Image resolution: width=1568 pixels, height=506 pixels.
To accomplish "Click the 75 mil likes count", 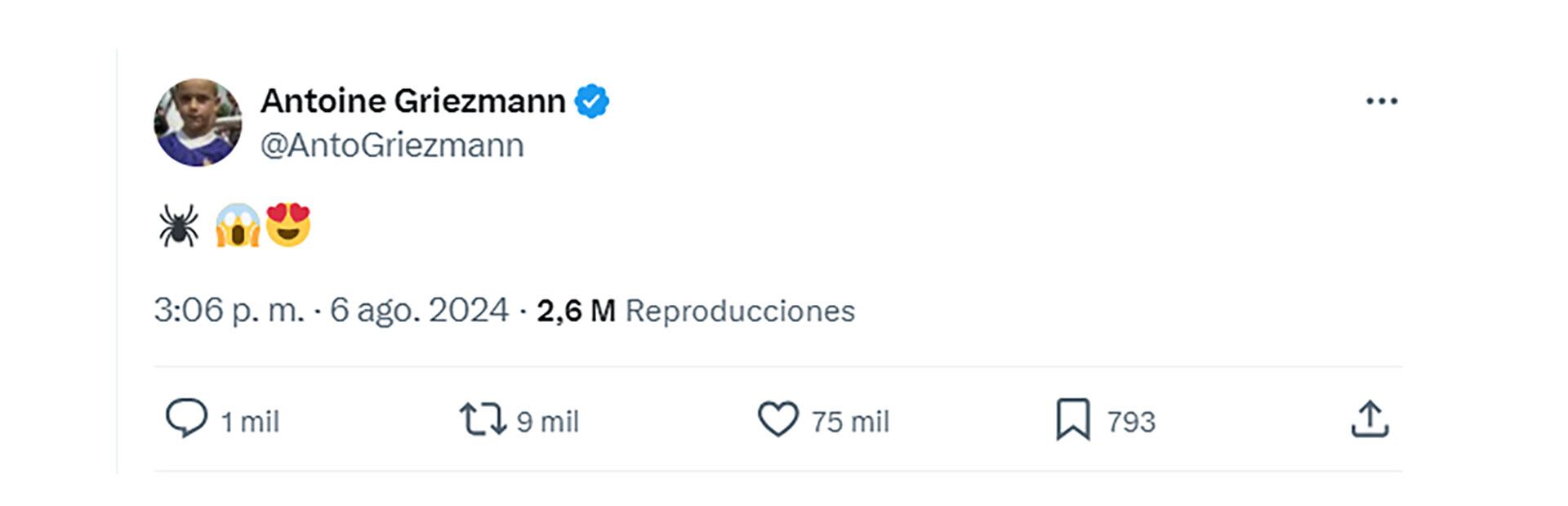I will pyautogui.click(x=849, y=422).
